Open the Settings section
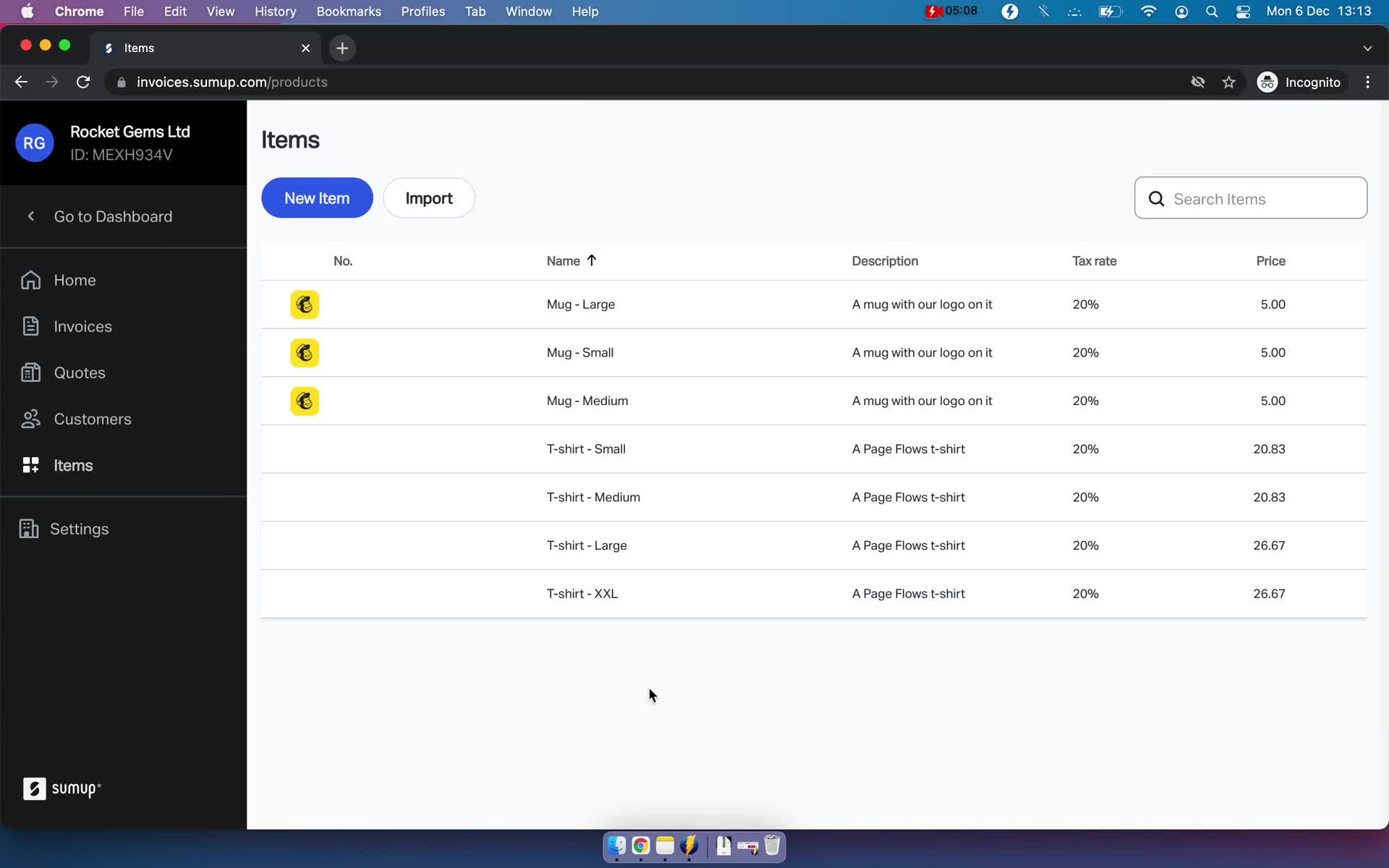The width and height of the screenshot is (1389, 868). (x=80, y=529)
